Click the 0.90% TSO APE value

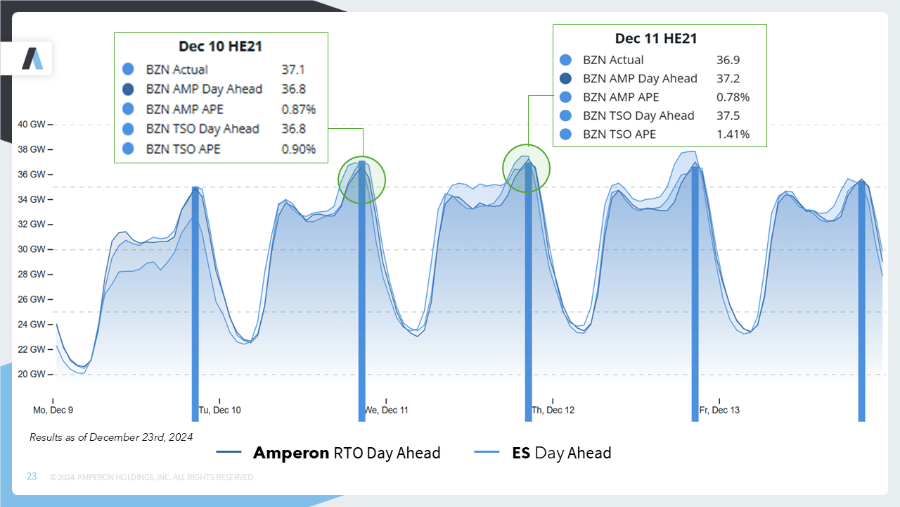point(298,149)
